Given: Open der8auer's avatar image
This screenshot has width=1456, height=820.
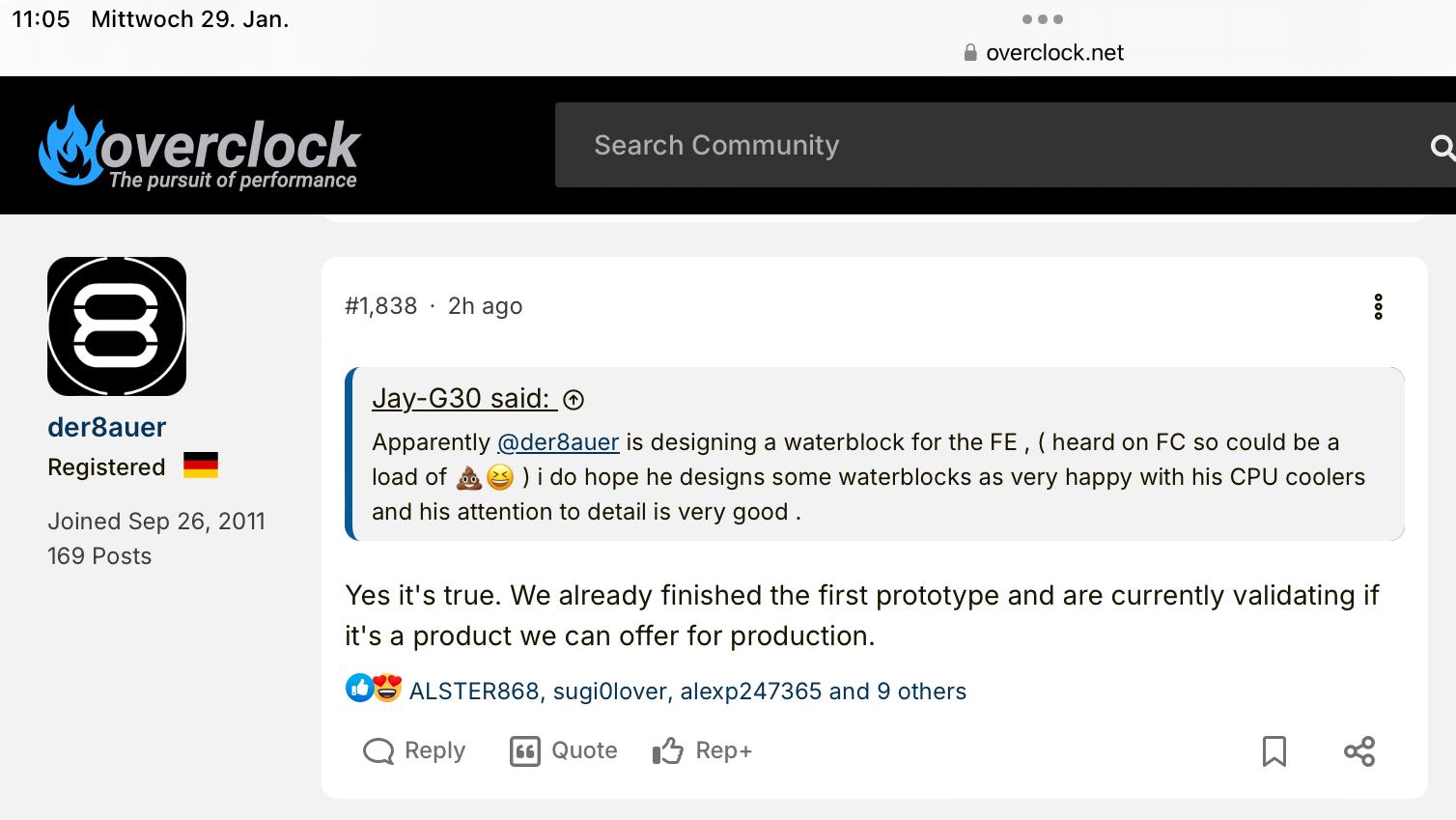Looking at the screenshot, I should tap(117, 326).
